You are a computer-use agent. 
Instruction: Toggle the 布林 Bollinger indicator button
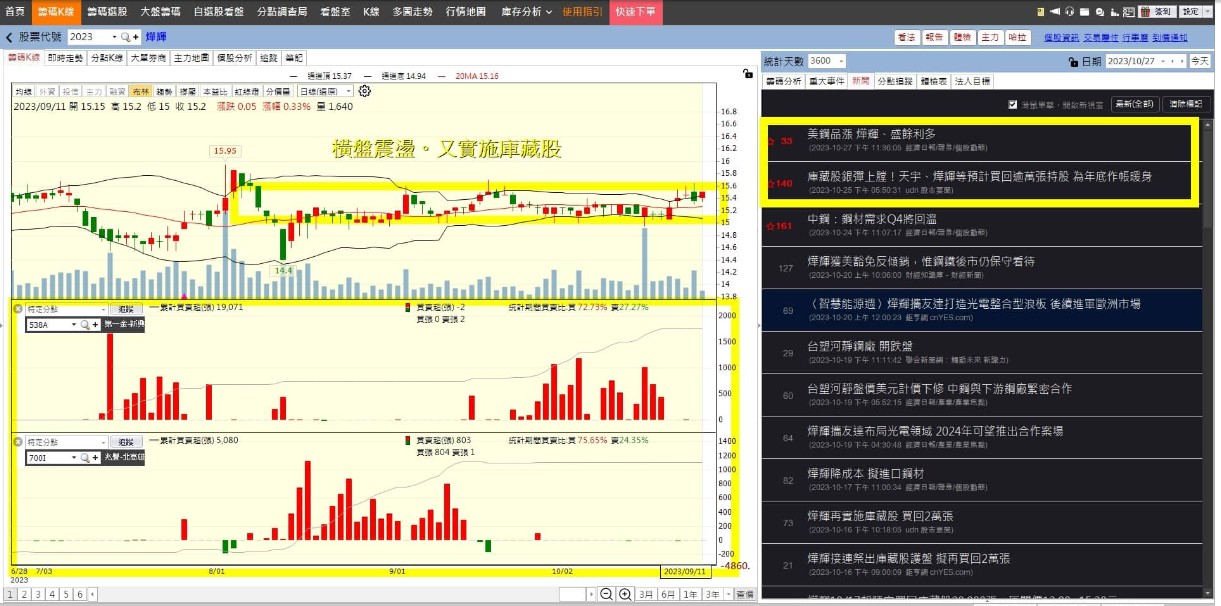[140, 91]
